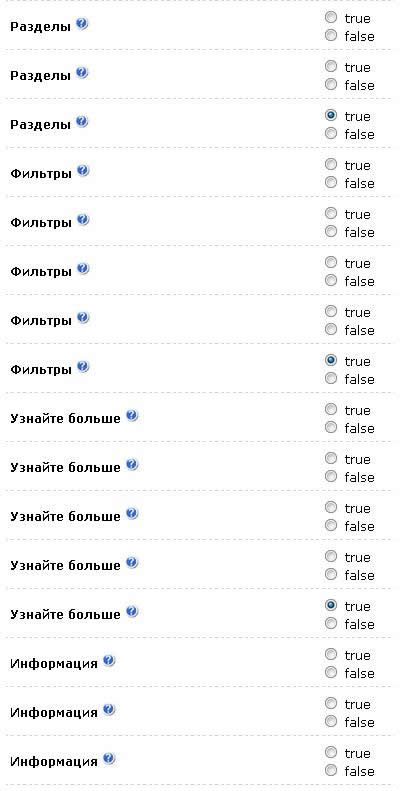Choose true for the first Информация row

331,655
